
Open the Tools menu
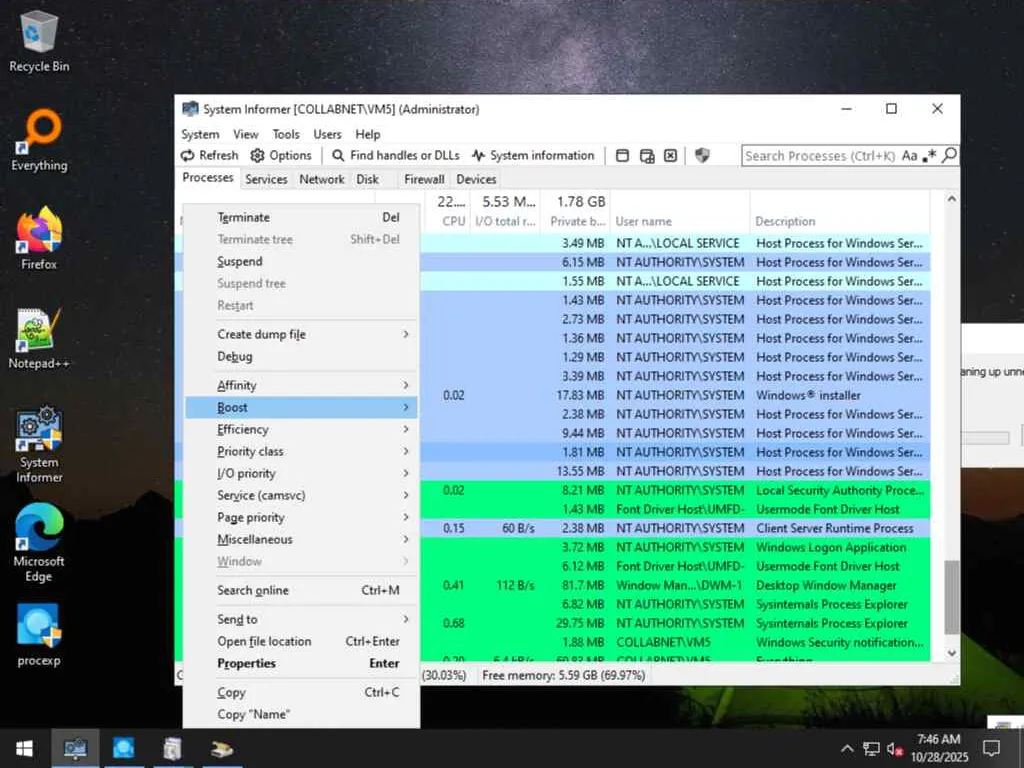coord(286,134)
